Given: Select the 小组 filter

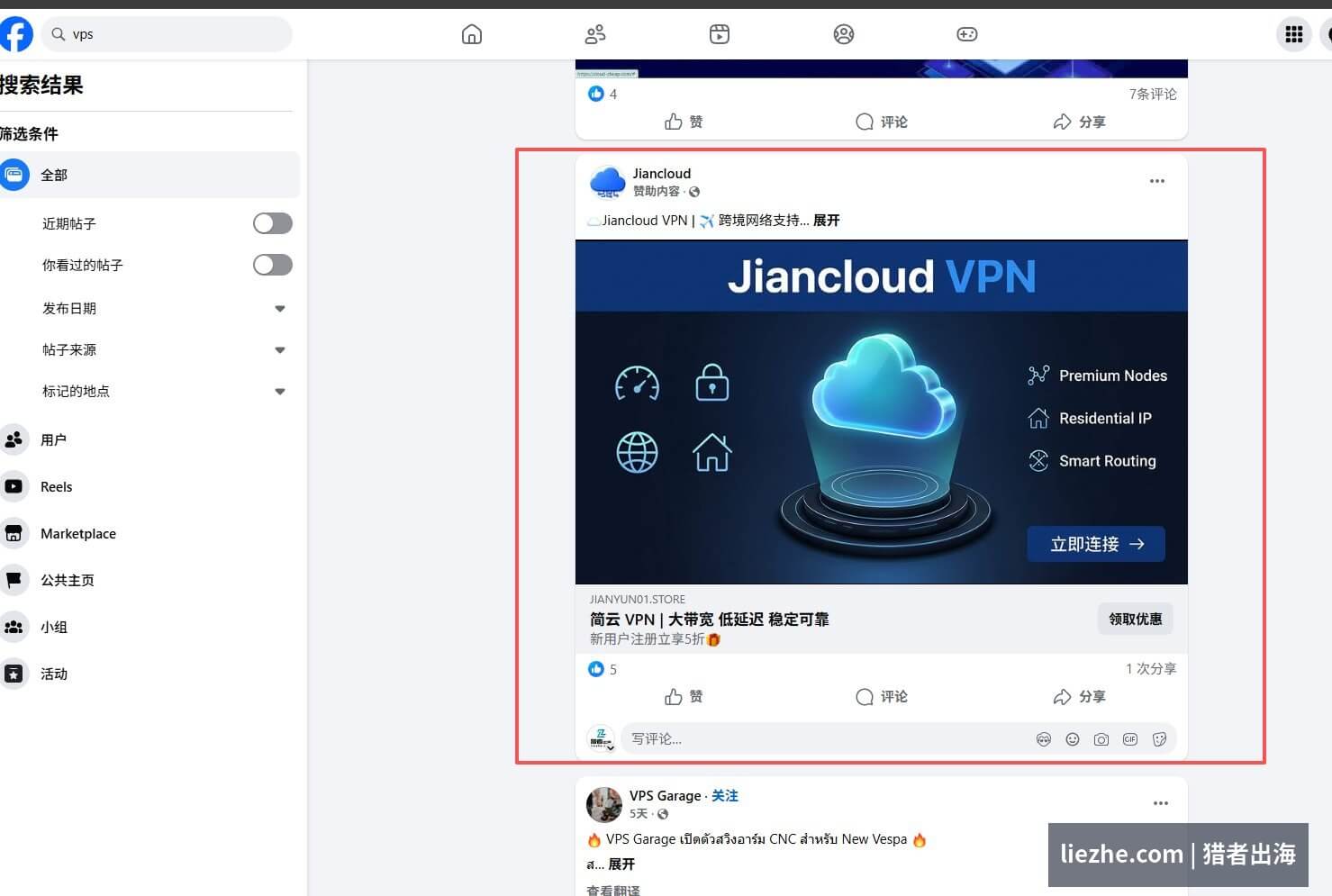Looking at the screenshot, I should 149,627.
